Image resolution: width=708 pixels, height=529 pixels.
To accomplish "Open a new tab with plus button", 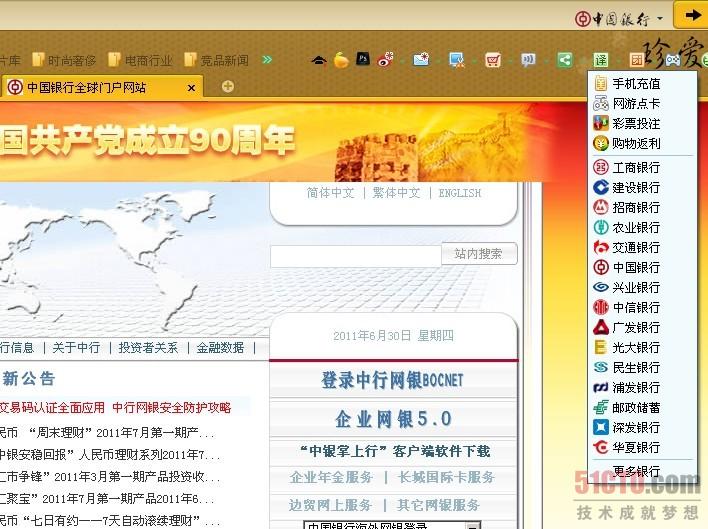I will [x=228, y=86].
